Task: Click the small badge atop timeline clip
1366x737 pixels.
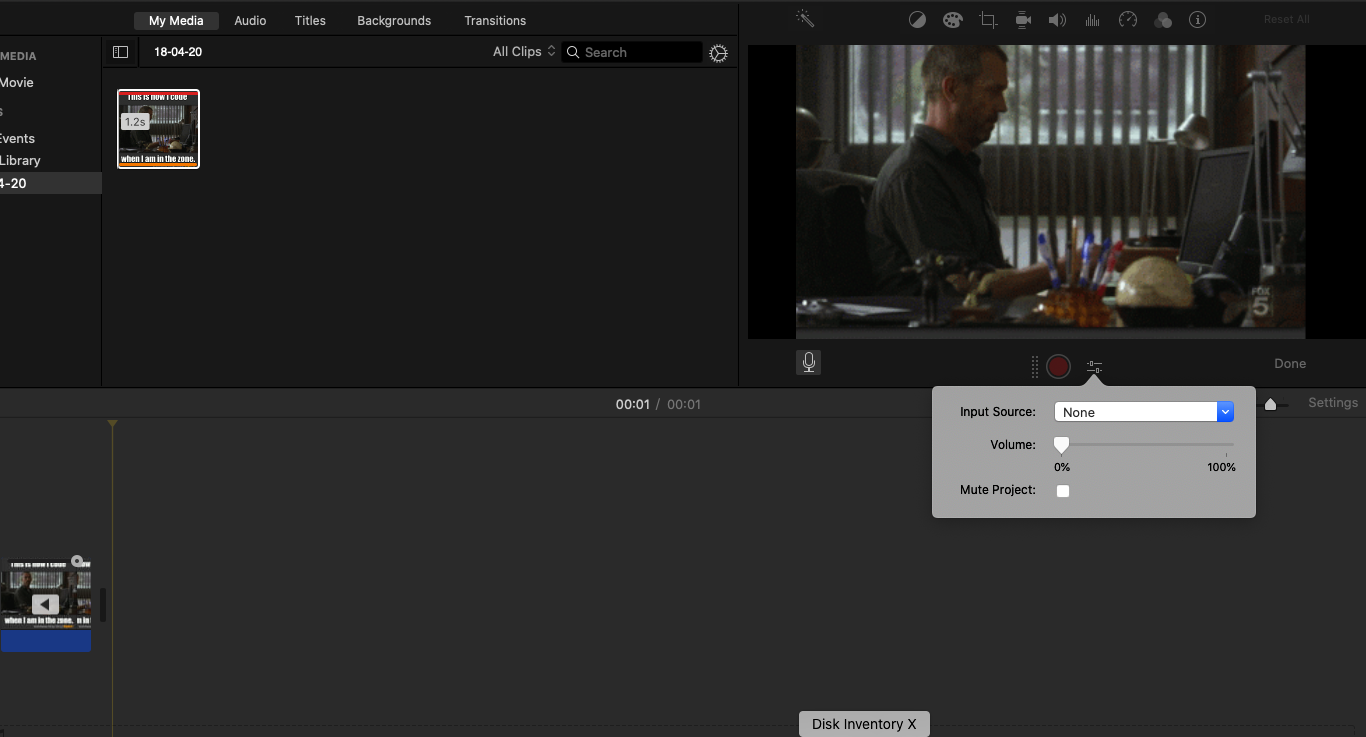Action: (77, 561)
